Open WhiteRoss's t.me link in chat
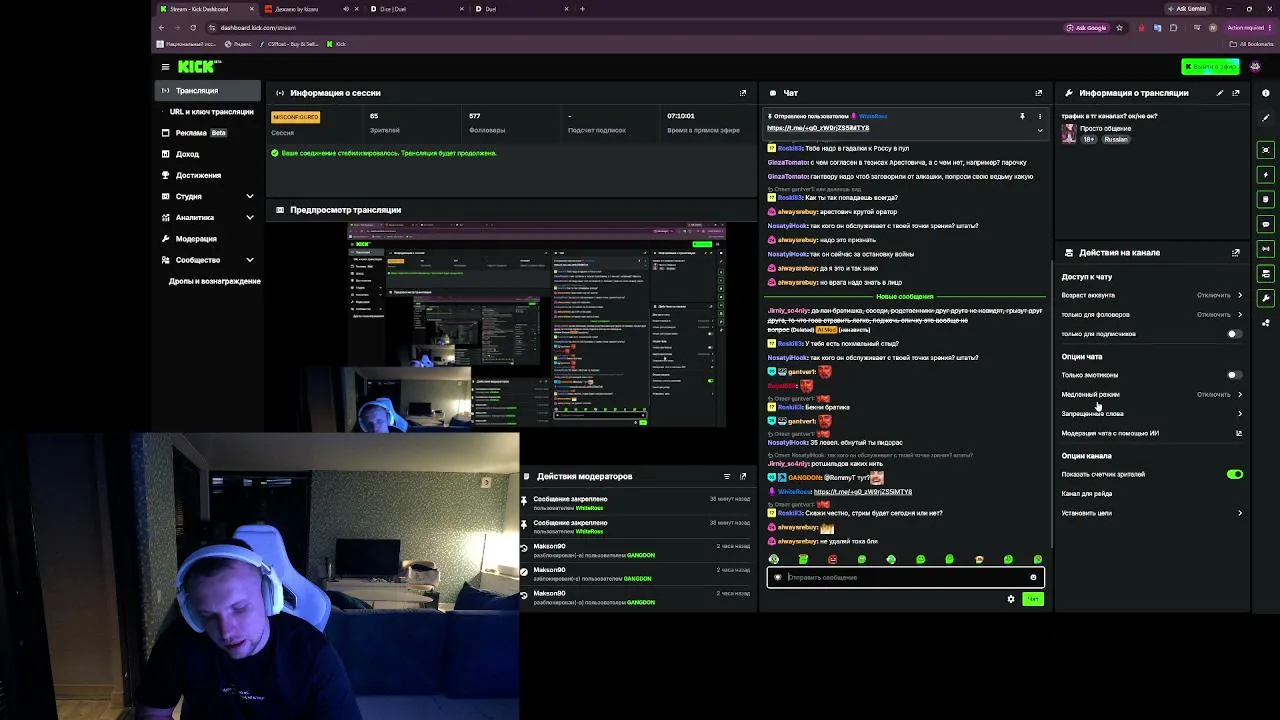 tap(862, 492)
